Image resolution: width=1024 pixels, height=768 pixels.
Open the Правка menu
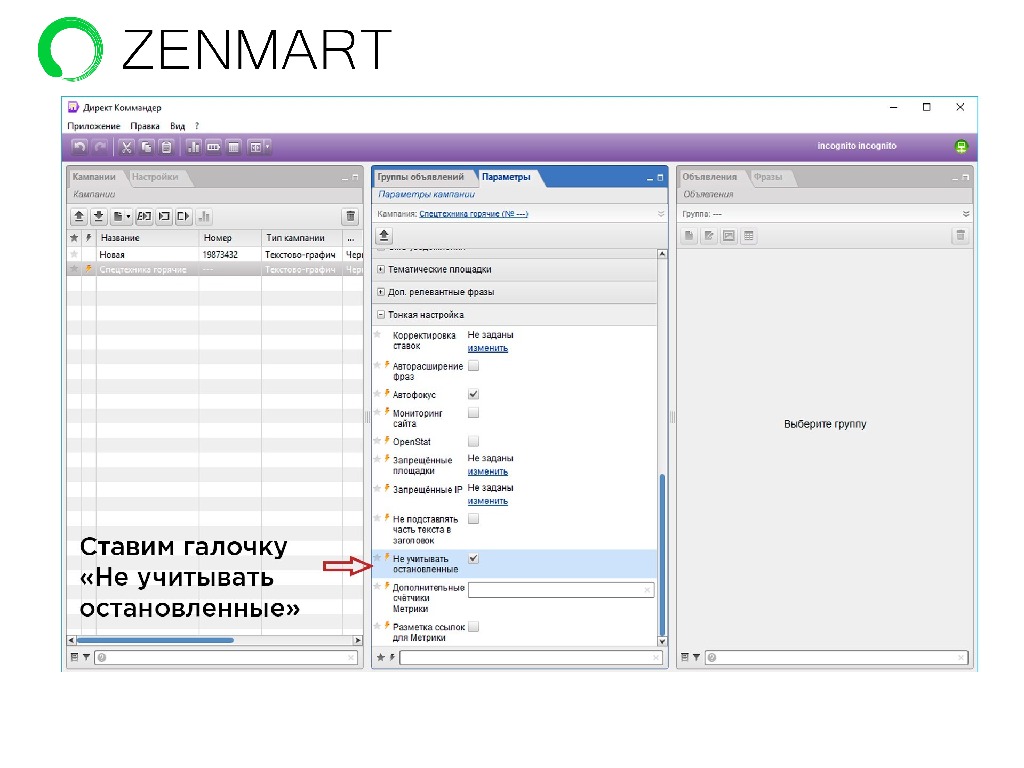[144, 126]
